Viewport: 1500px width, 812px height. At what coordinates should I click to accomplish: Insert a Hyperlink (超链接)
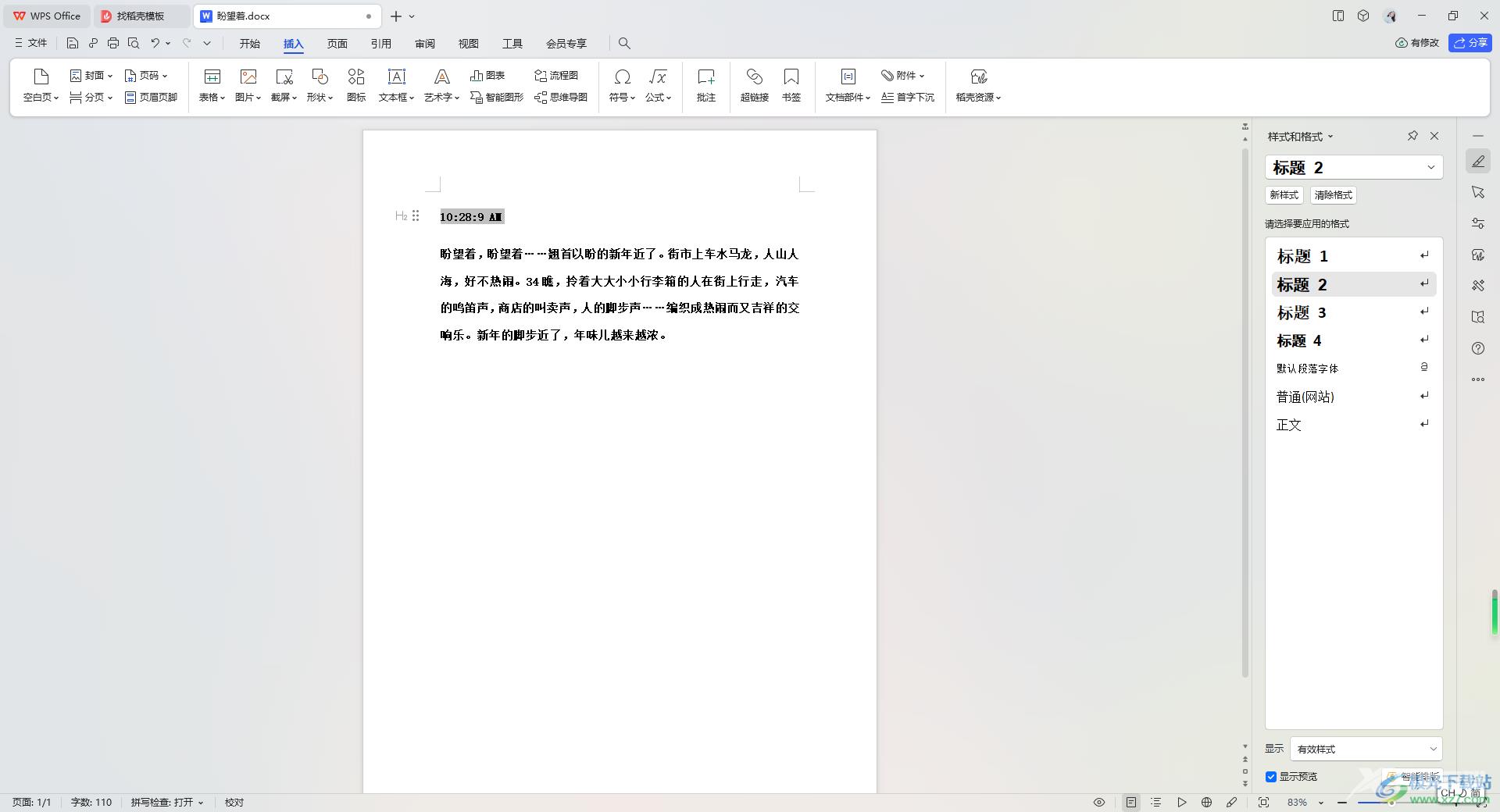tap(755, 86)
